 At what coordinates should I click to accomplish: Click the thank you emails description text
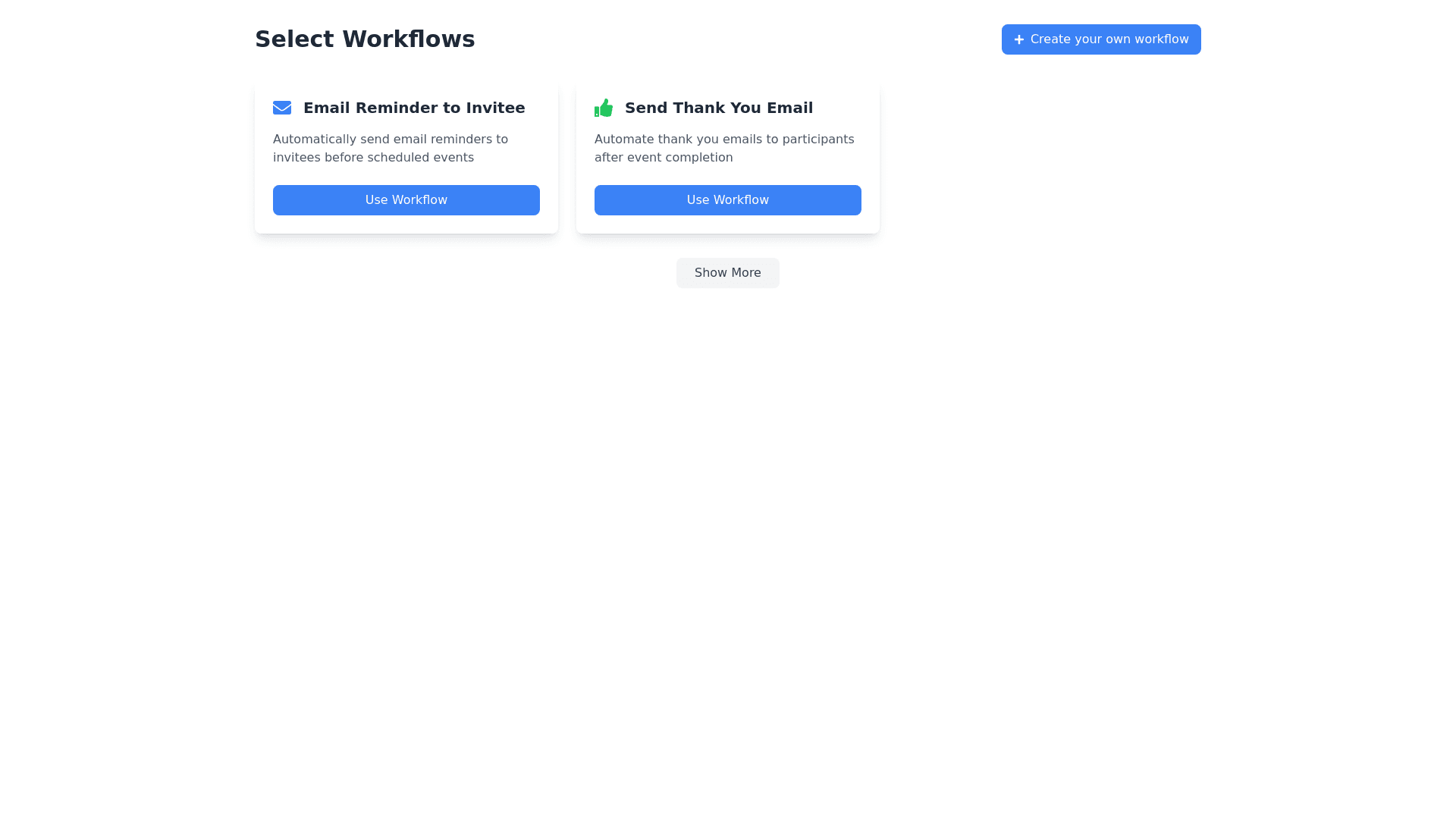(723, 140)
